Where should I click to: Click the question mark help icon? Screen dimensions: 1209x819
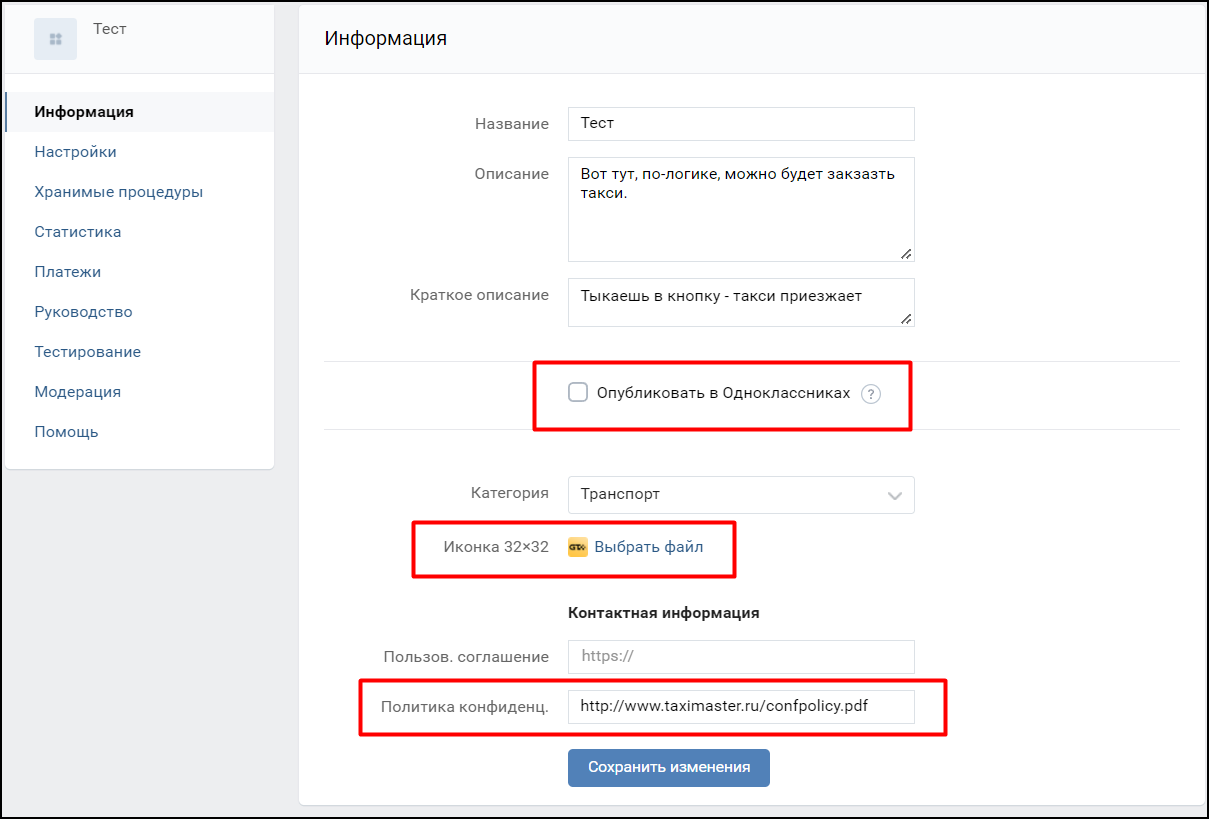click(x=871, y=394)
